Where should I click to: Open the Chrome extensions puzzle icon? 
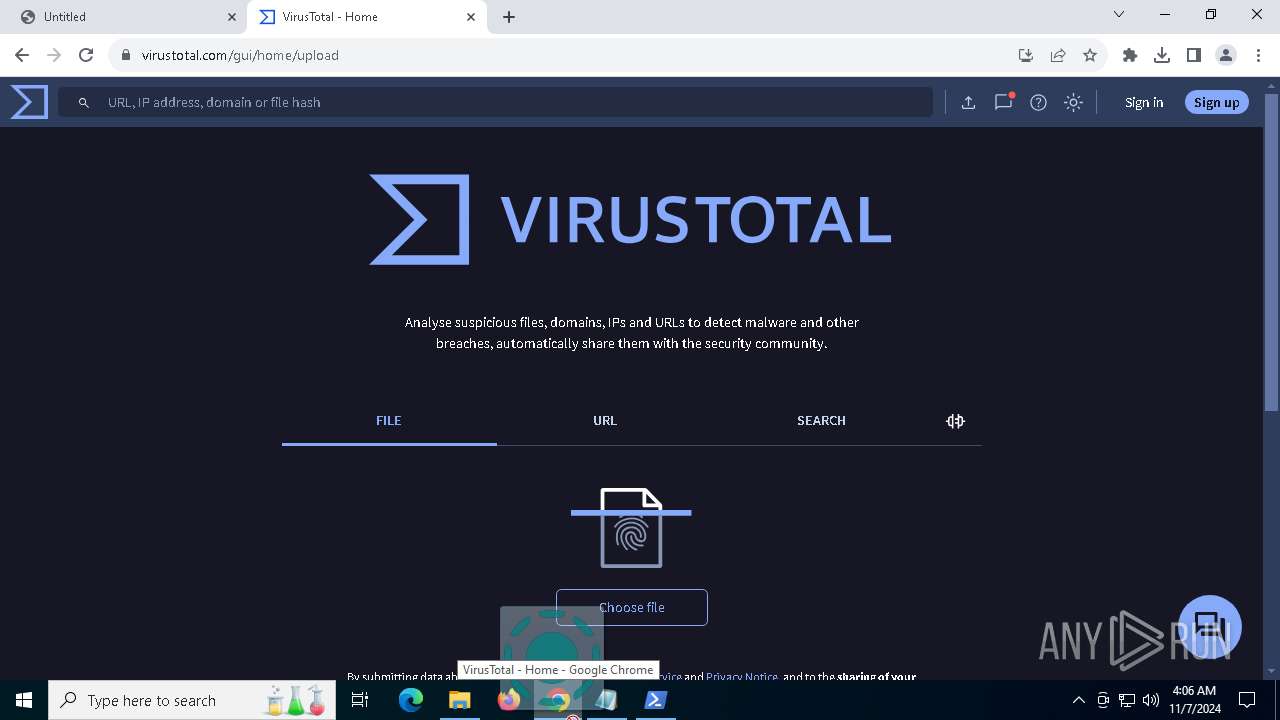[x=1130, y=55]
